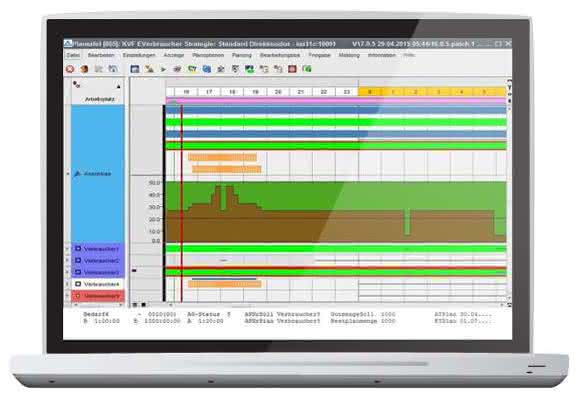Image resolution: width=580 pixels, height=406 pixels.
Task: Click the small dots icon above the Arbeitsplatz header
Action: (x=77, y=85)
